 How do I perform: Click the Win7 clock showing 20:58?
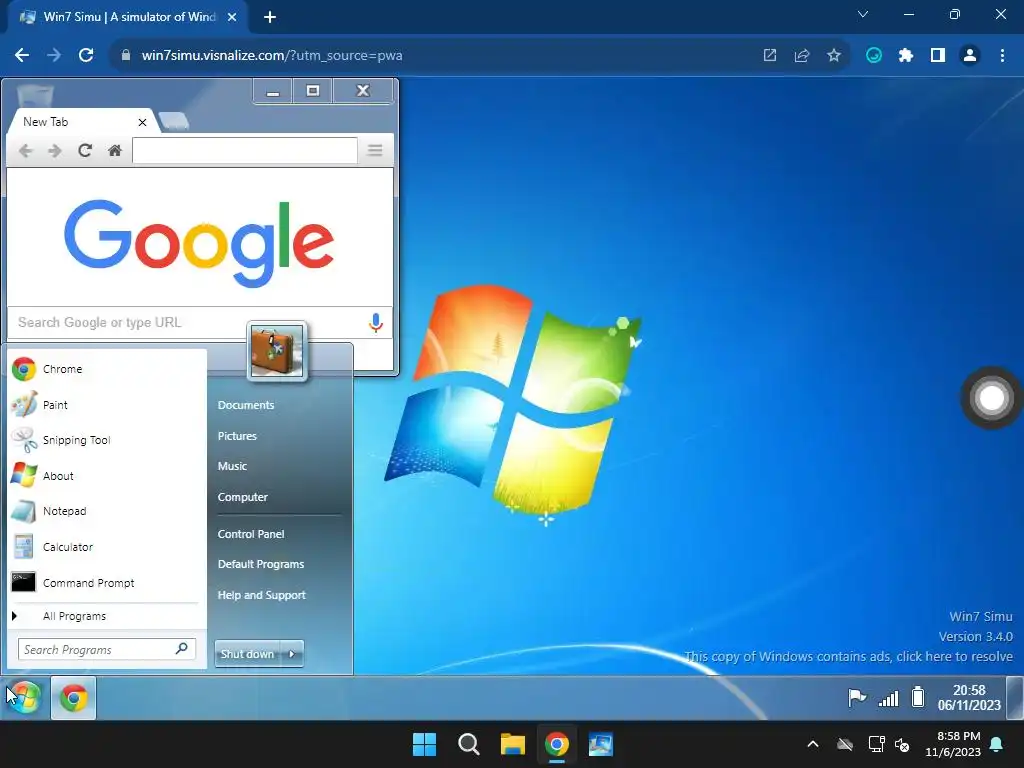pyautogui.click(x=969, y=697)
